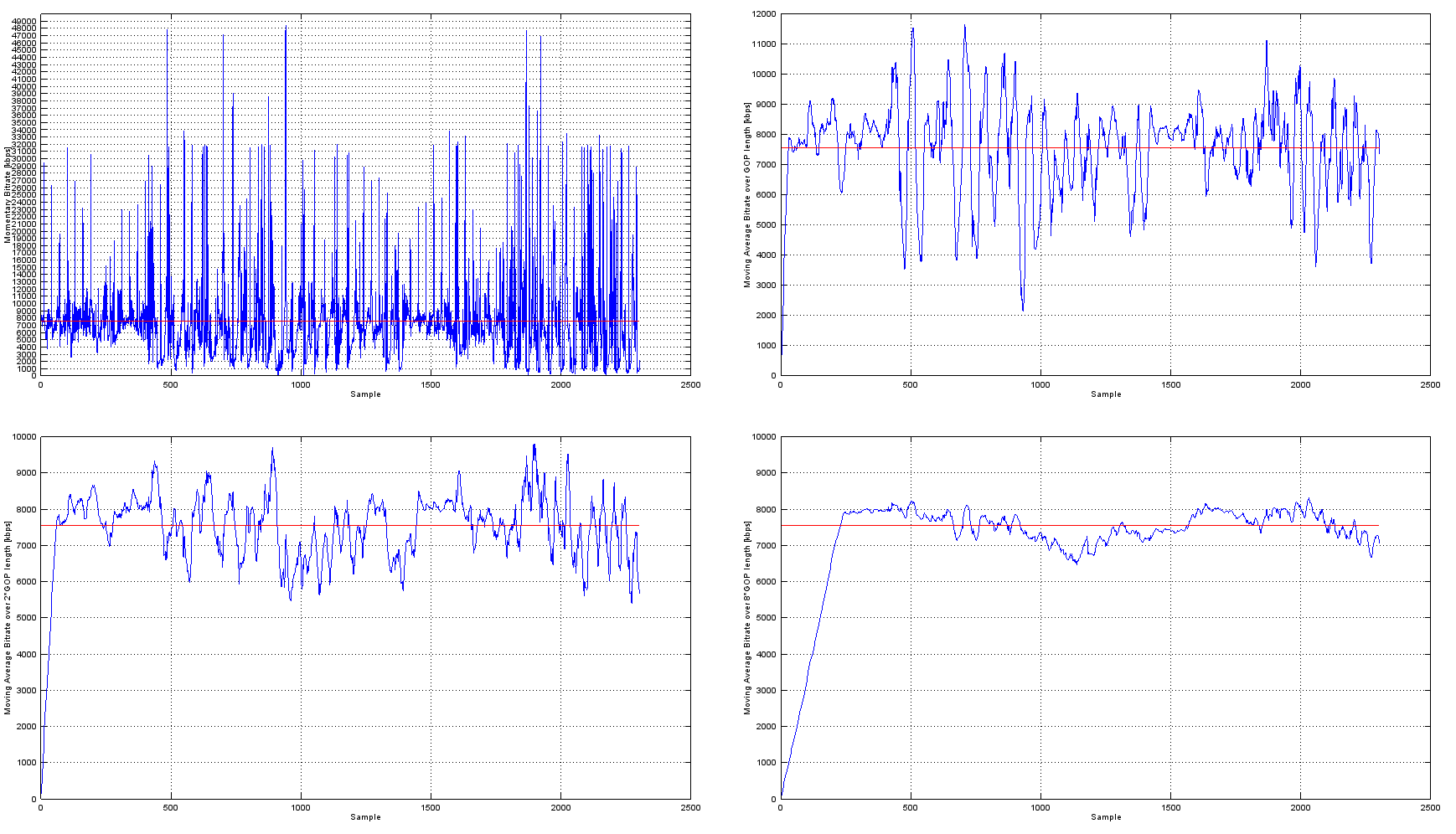Click x-tick 1500 under the GOP-length plot
1456x834 pixels.
coord(1170,385)
